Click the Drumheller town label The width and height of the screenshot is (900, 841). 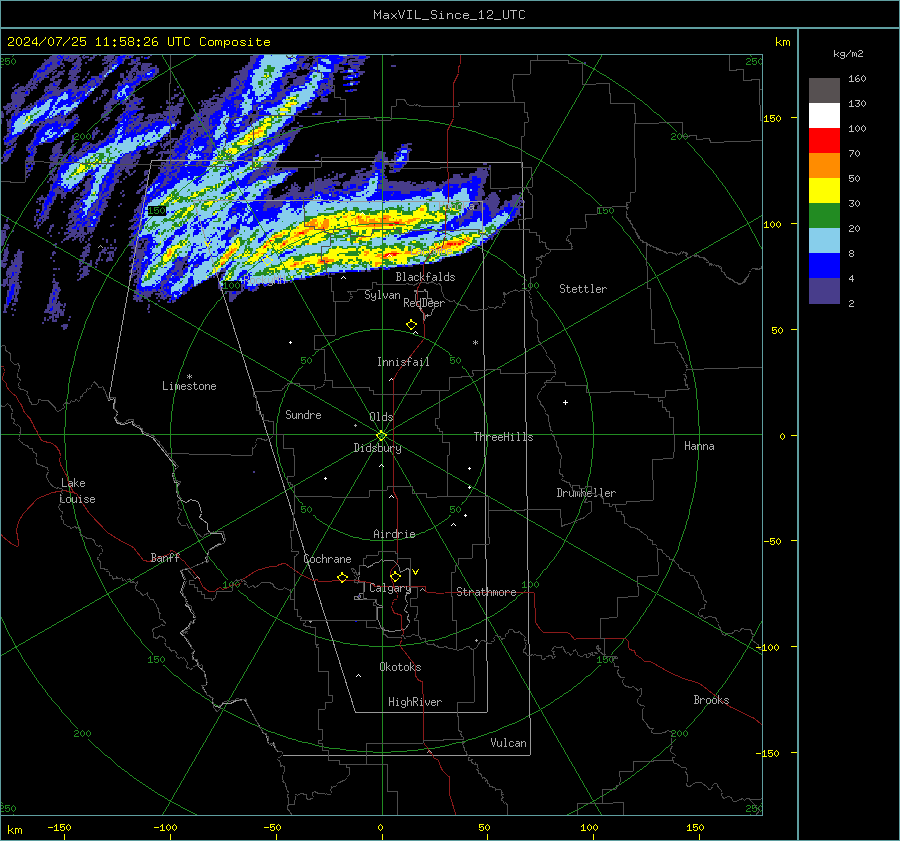tap(586, 493)
